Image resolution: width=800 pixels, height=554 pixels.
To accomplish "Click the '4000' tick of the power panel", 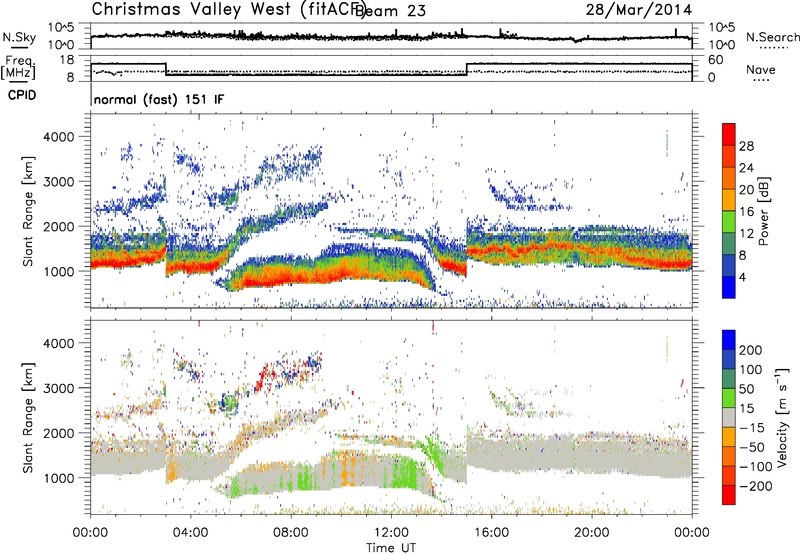I will click(58, 137).
